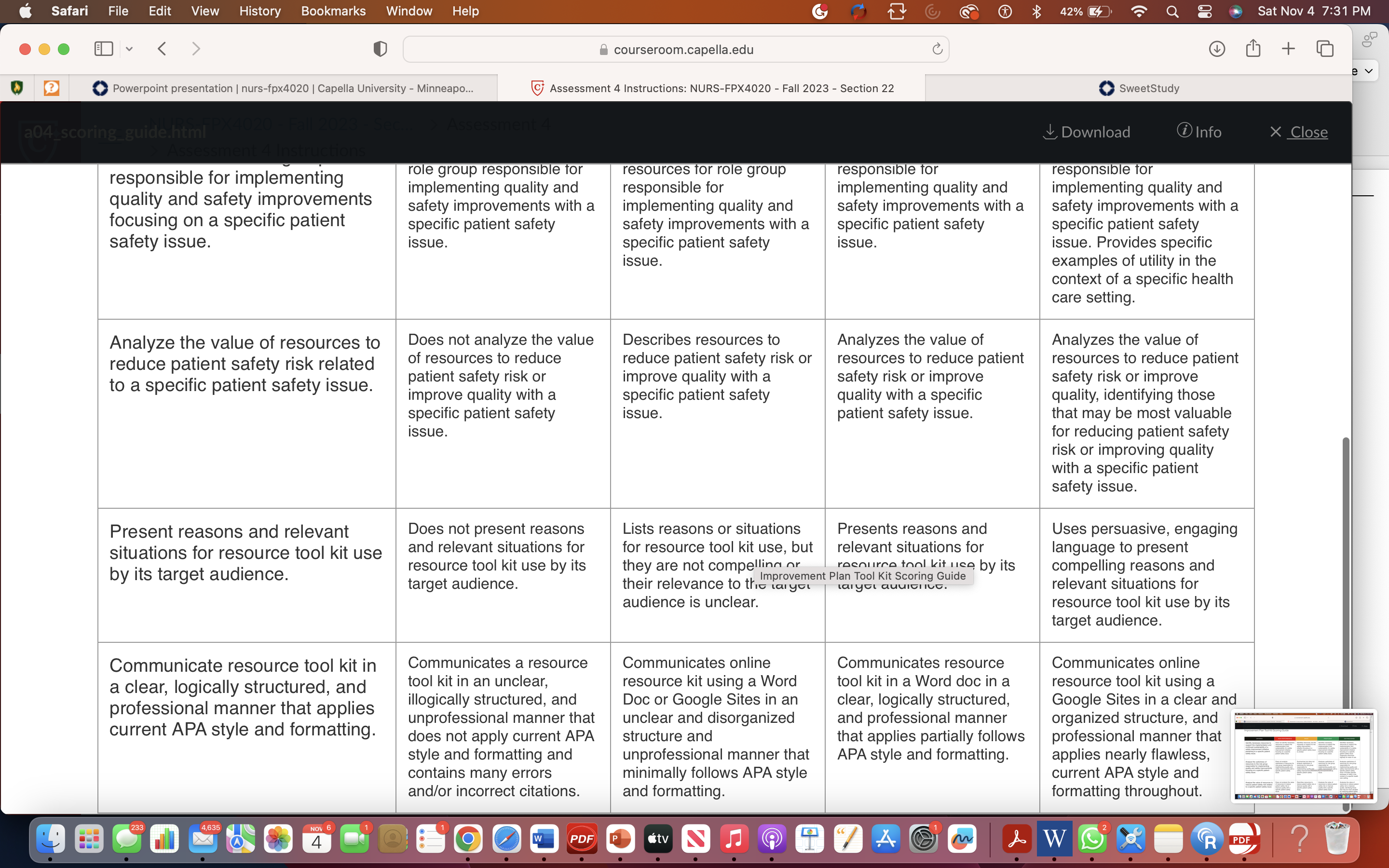Open the Share sheet icon

1253,48
